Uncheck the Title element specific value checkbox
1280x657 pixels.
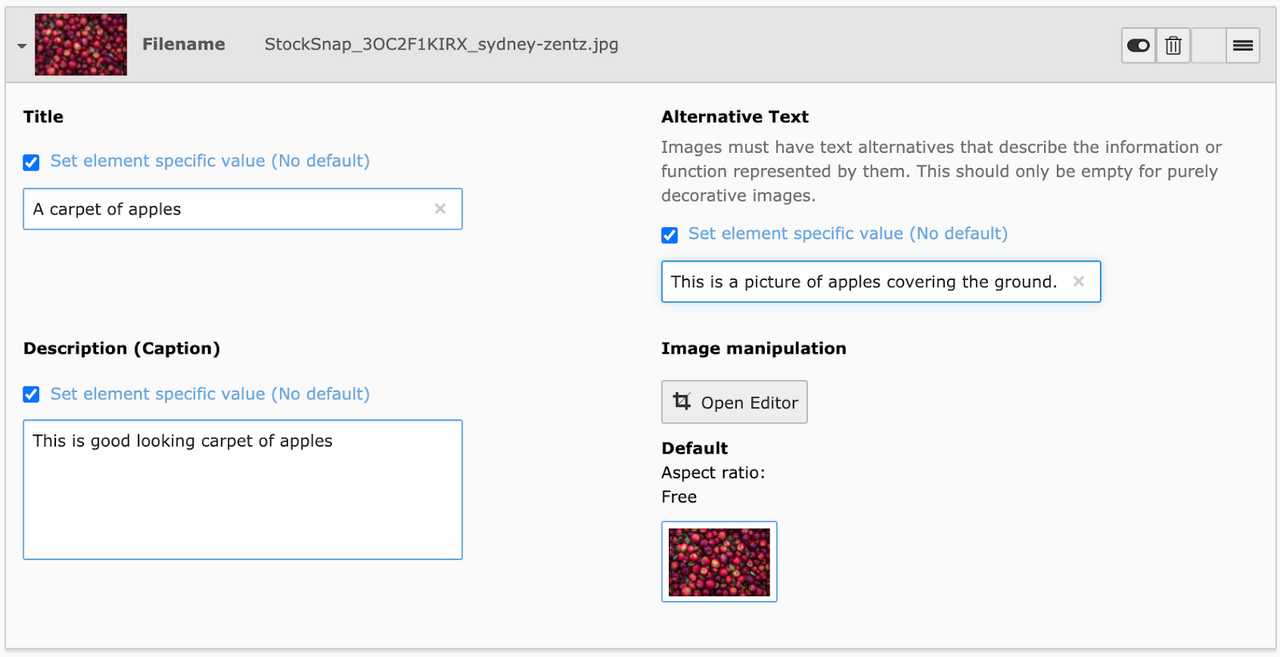32,162
